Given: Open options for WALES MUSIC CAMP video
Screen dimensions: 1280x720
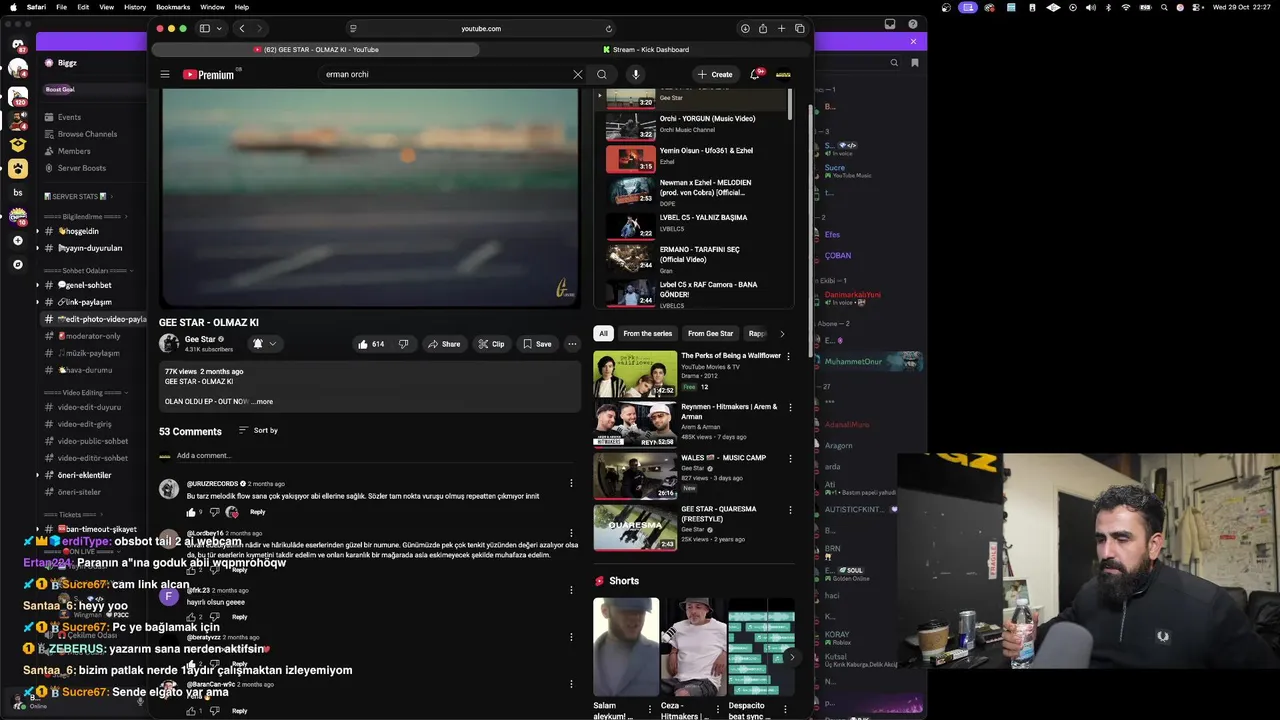Looking at the screenshot, I should click(x=789, y=459).
